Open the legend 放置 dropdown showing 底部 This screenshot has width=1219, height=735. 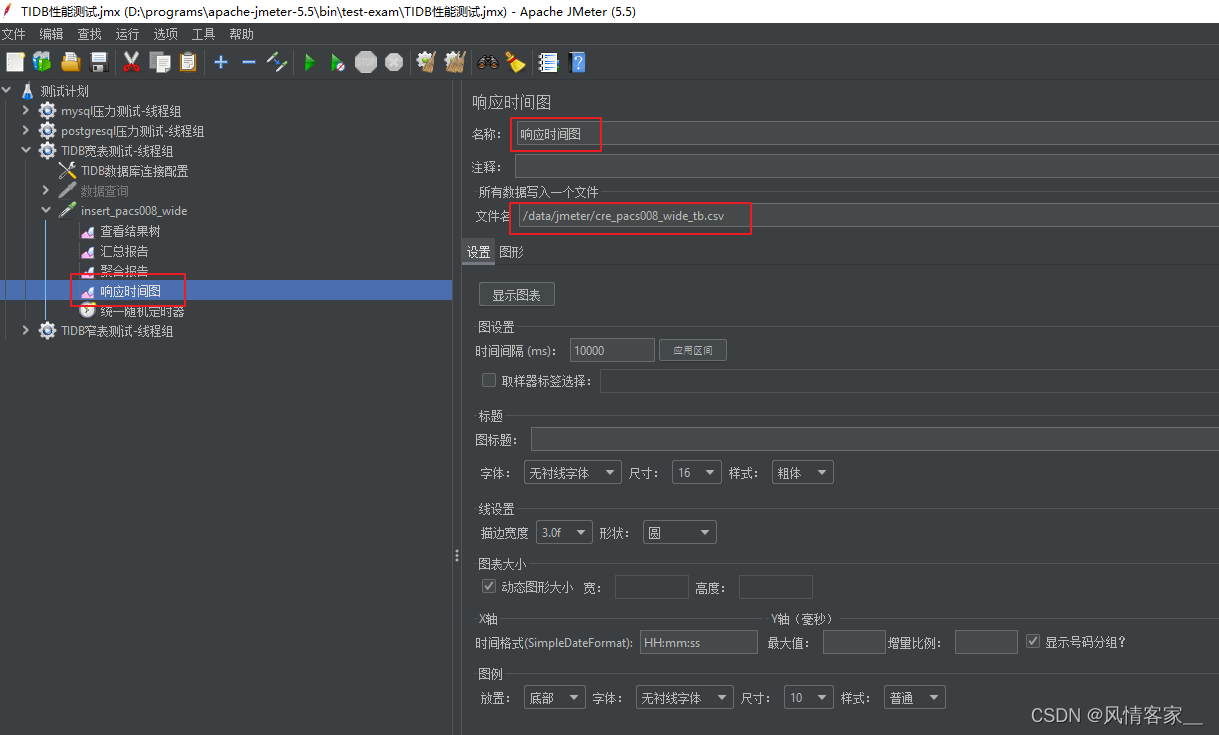tap(554, 697)
